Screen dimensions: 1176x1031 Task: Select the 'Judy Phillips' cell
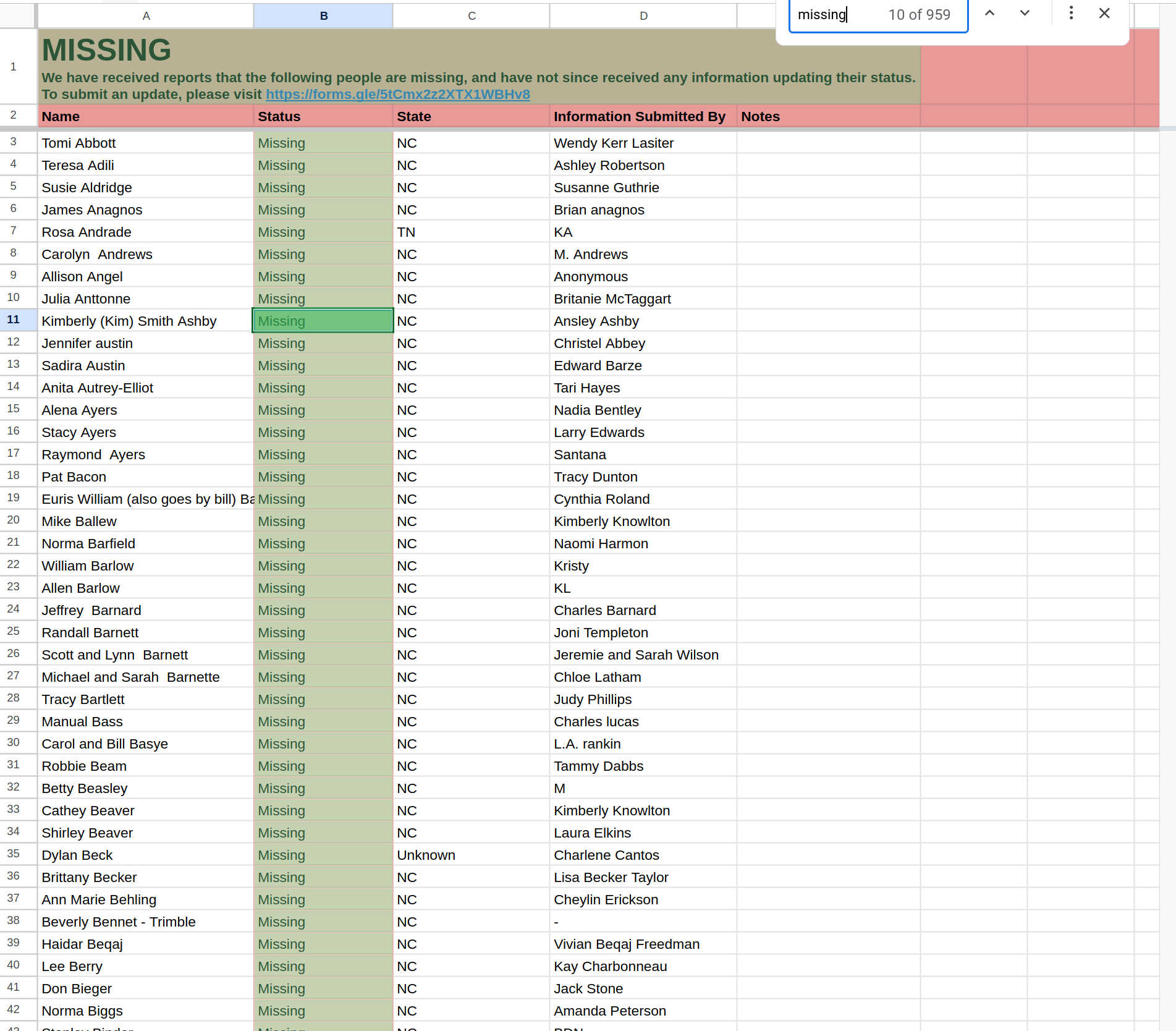pyautogui.click(x=643, y=699)
